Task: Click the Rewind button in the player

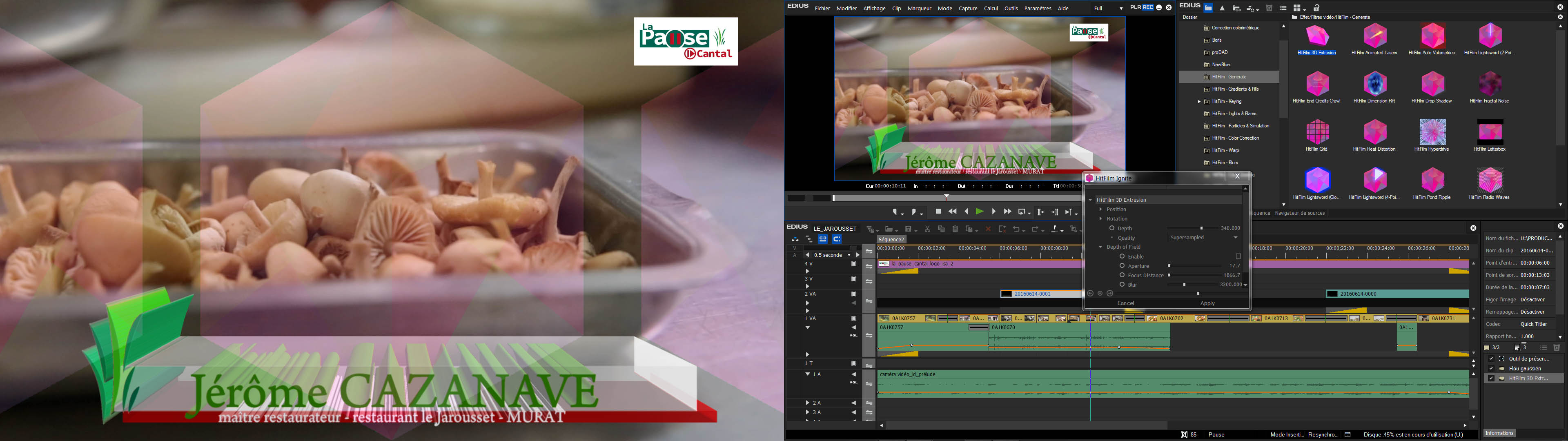Action: click(953, 212)
